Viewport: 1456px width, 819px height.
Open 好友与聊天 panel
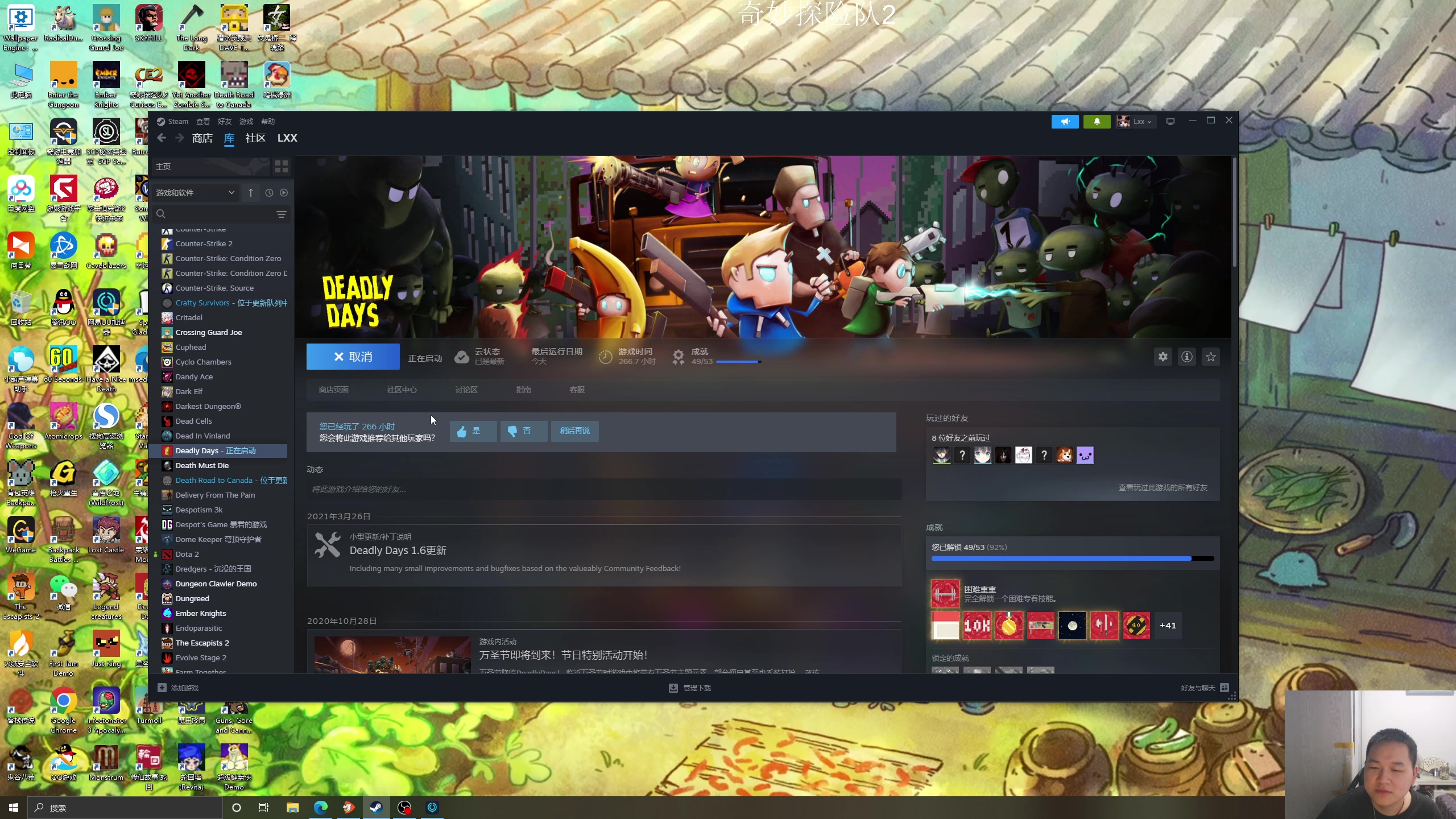tap(1205, 688)
